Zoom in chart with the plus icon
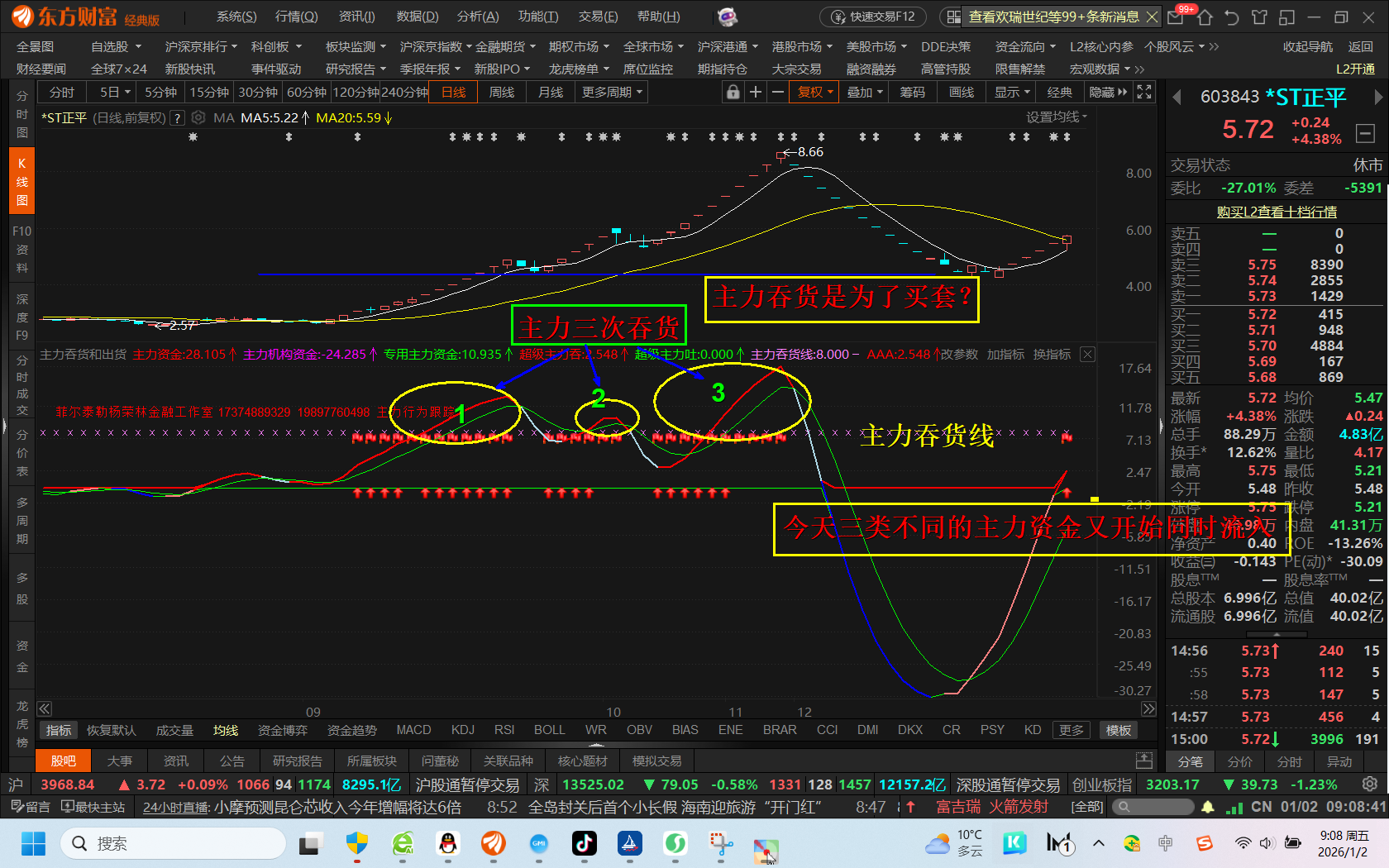 point(756,93)
